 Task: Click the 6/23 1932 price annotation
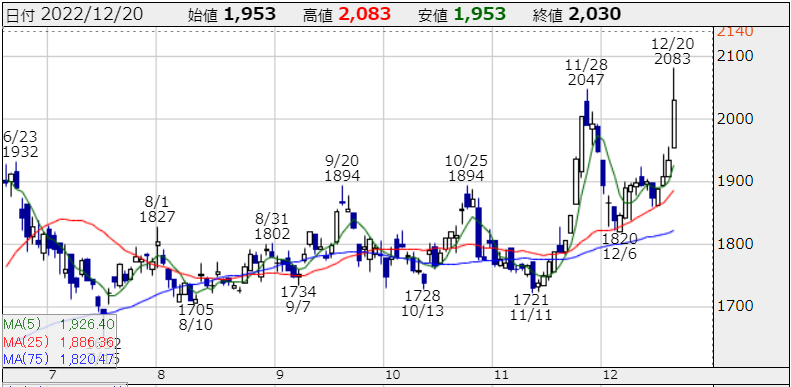click(20, 144)
